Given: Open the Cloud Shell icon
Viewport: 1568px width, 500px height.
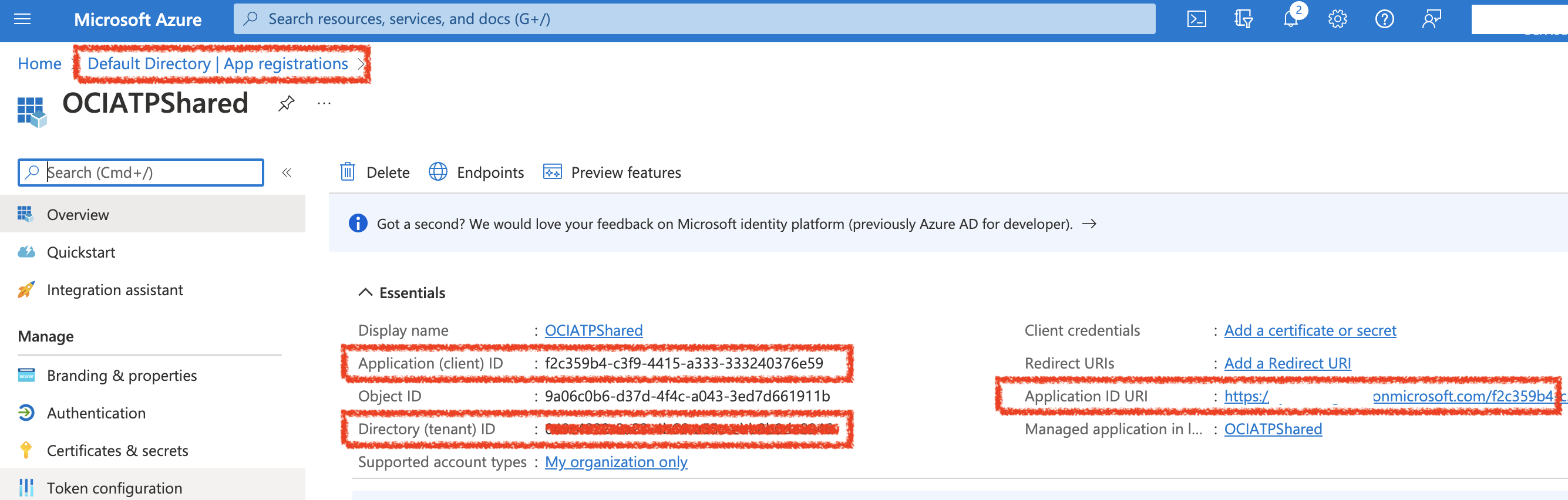Looking at the screenshot, I should [1196, 19].
